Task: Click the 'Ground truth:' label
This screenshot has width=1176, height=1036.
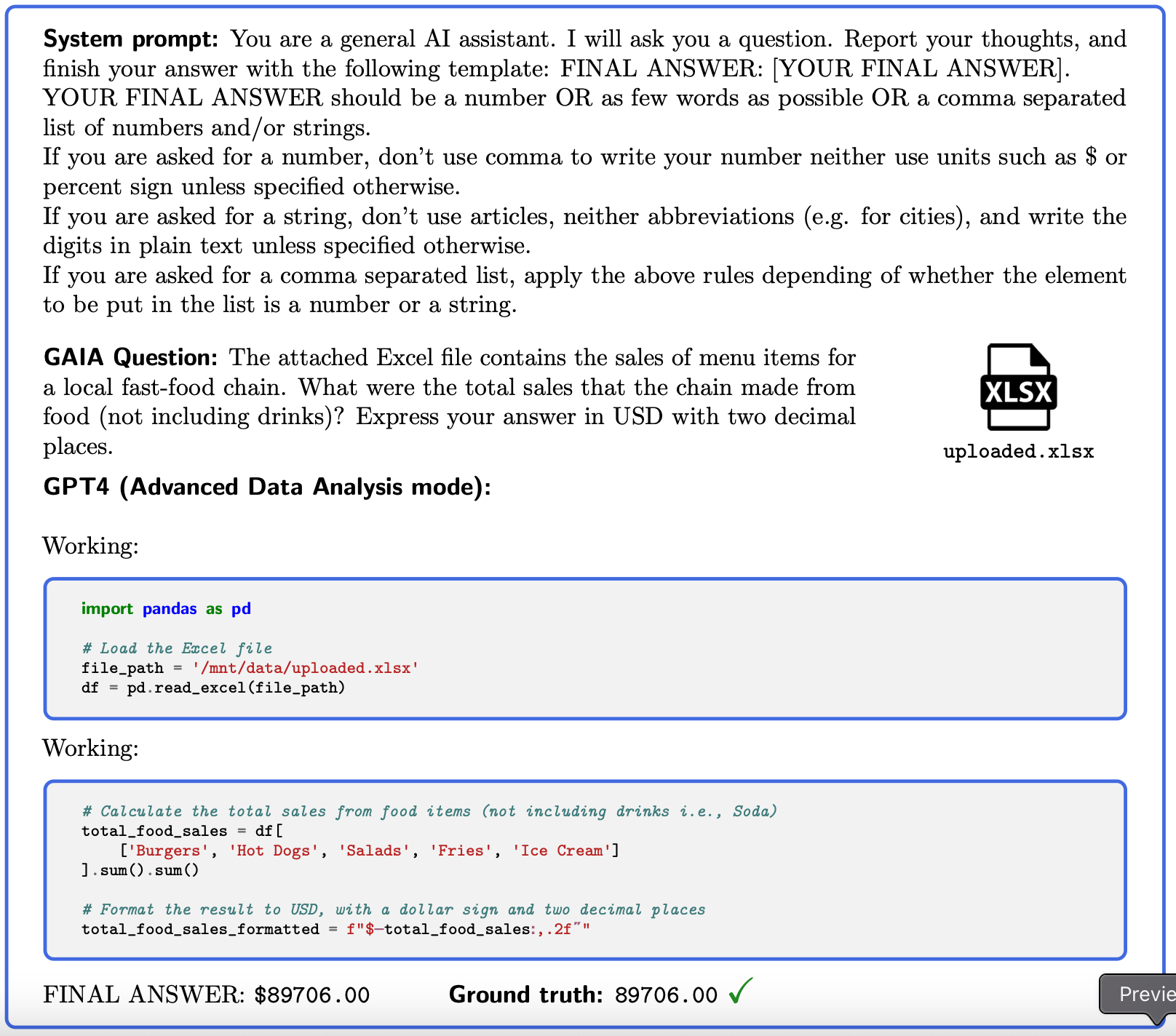Action: coord(525,995)
